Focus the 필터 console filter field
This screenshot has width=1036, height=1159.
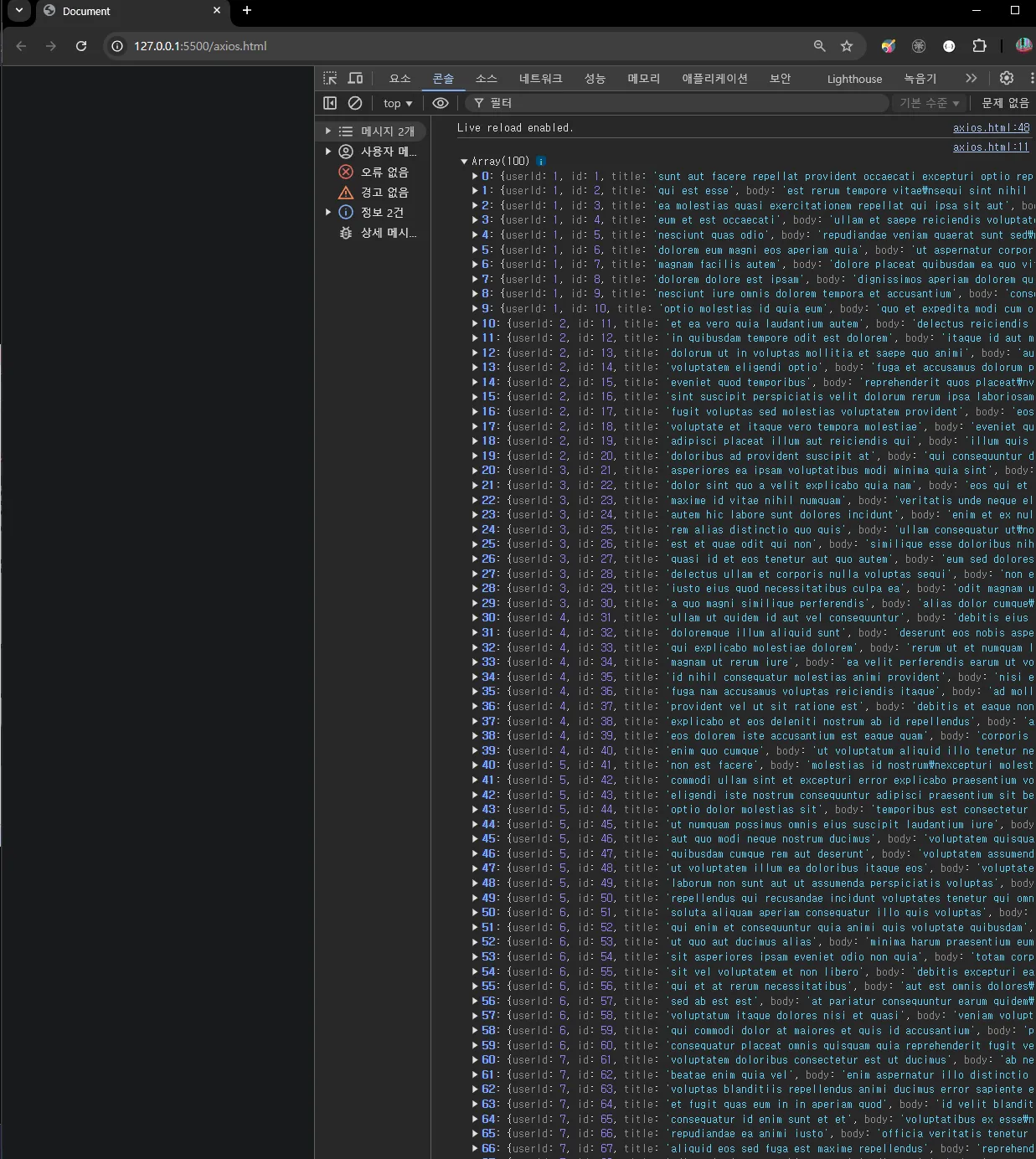676,103
